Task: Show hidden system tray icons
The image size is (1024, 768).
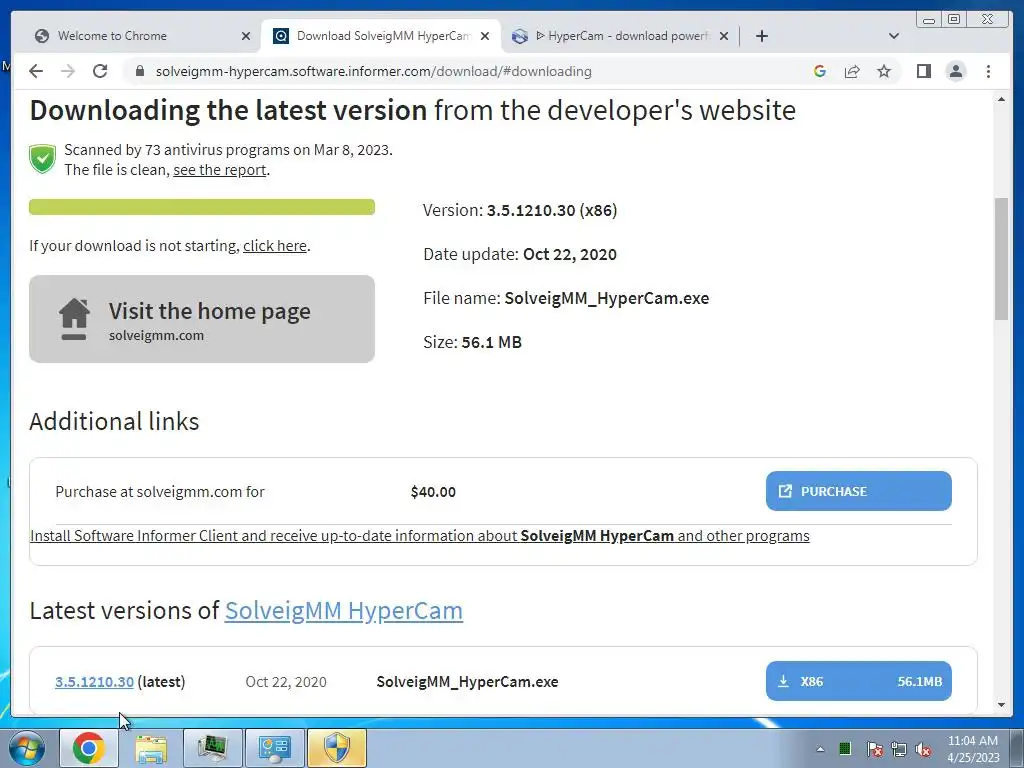Action: point(820,749)
